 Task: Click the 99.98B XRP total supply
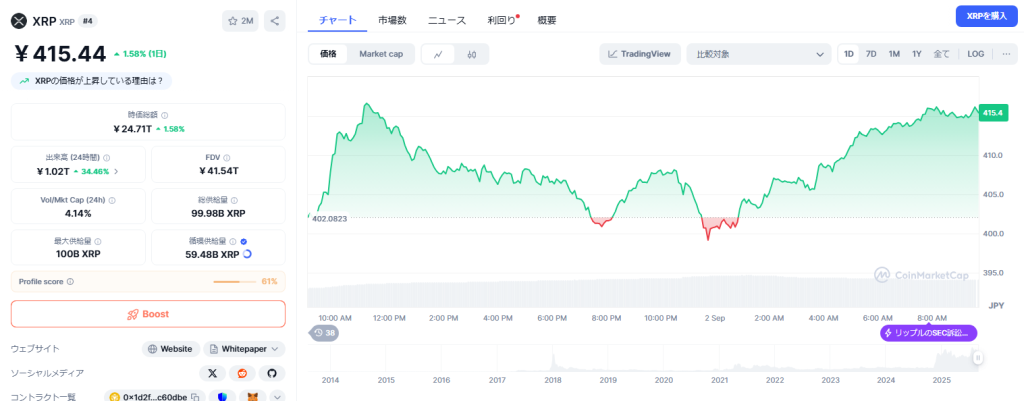[x=219, y=213]
